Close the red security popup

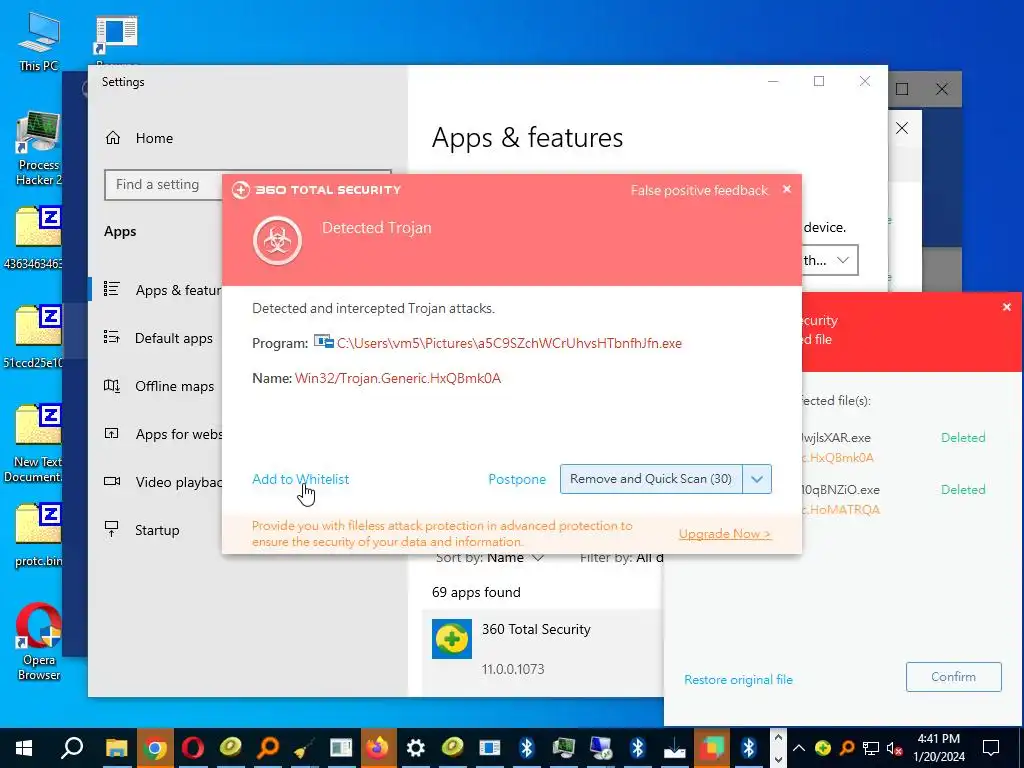pyautogui.click(x=1006, y=307)
